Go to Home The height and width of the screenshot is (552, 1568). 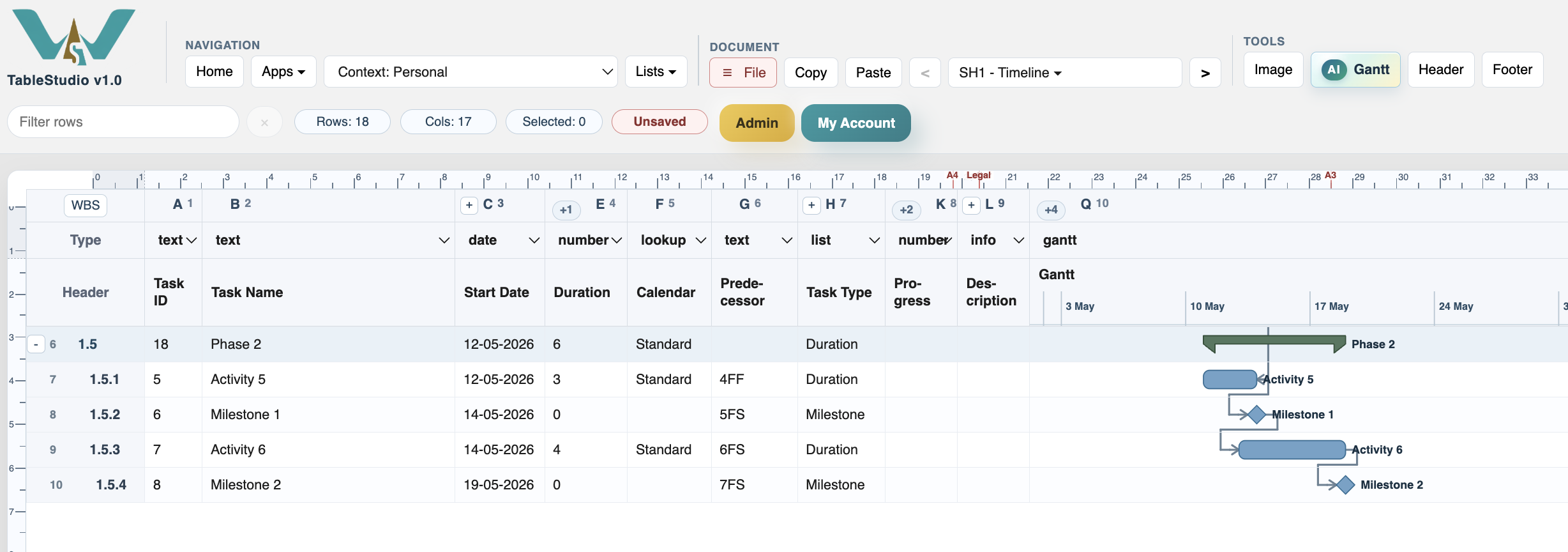tap(215, 72)
